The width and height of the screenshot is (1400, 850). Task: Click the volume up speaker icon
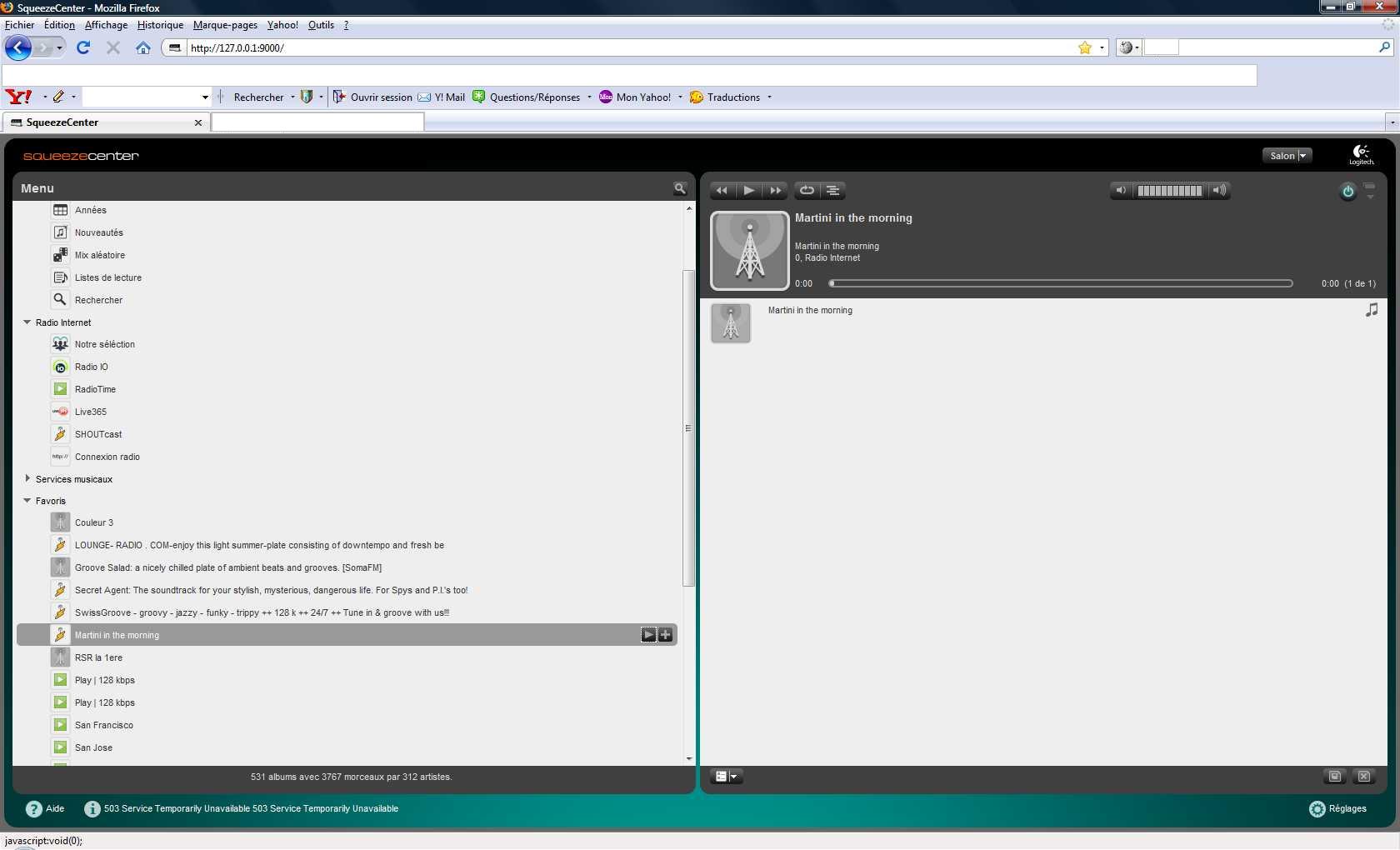[1219, 191]
